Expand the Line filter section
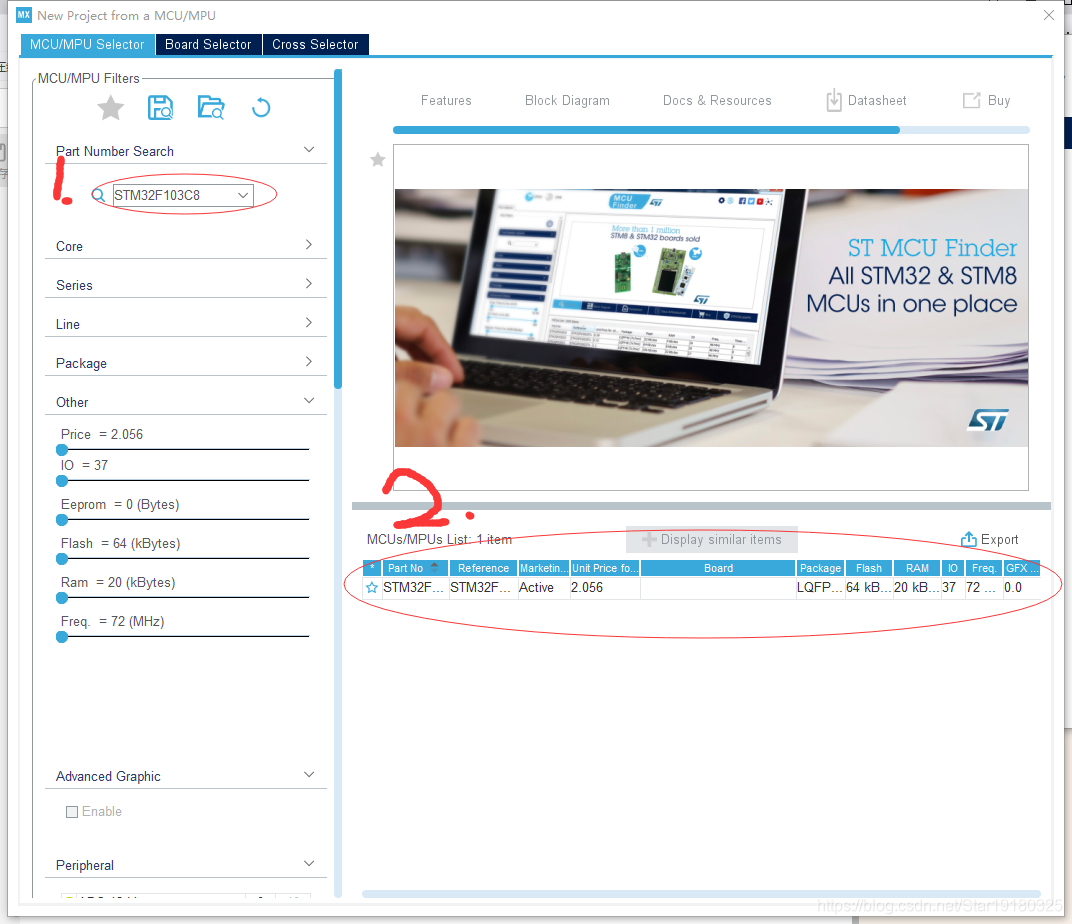 pyautogui.click(x=309, y=323)
